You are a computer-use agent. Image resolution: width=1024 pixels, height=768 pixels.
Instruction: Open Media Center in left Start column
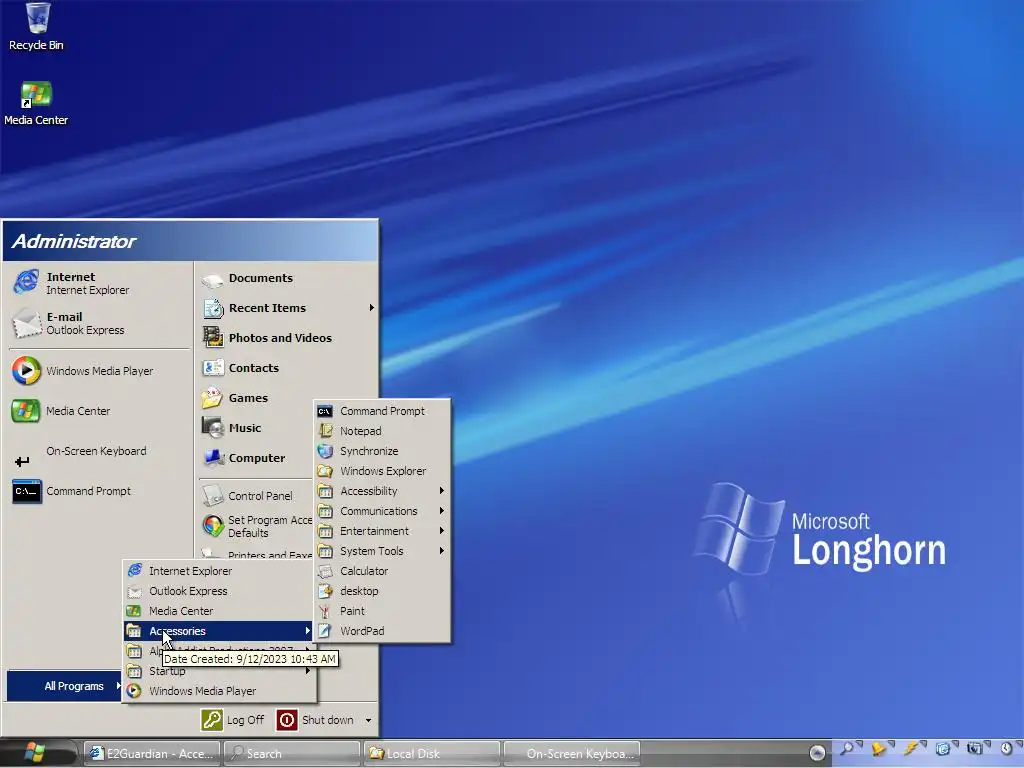[98, 411]
